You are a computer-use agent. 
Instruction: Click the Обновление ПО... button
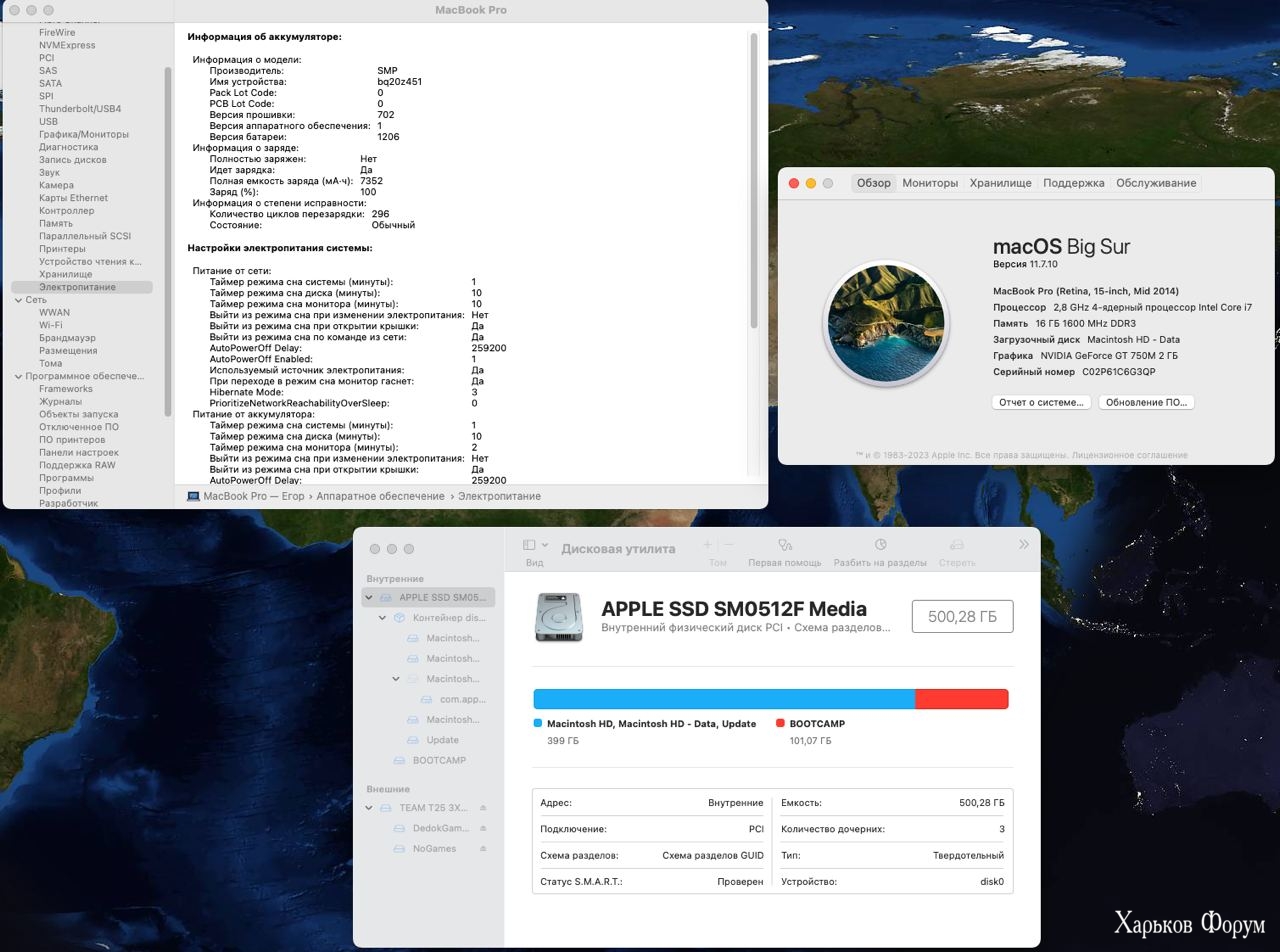pos(1146,402)
